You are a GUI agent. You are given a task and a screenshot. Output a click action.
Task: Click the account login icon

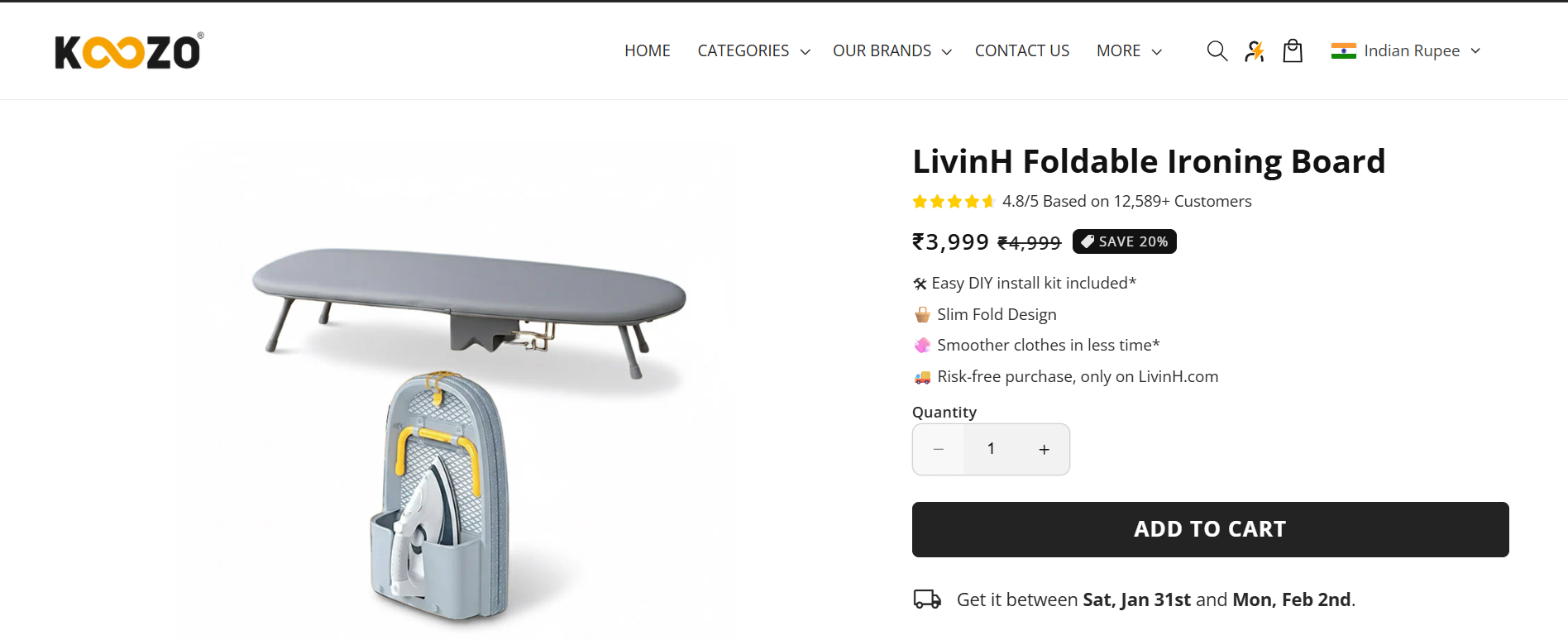point(1255,51)
